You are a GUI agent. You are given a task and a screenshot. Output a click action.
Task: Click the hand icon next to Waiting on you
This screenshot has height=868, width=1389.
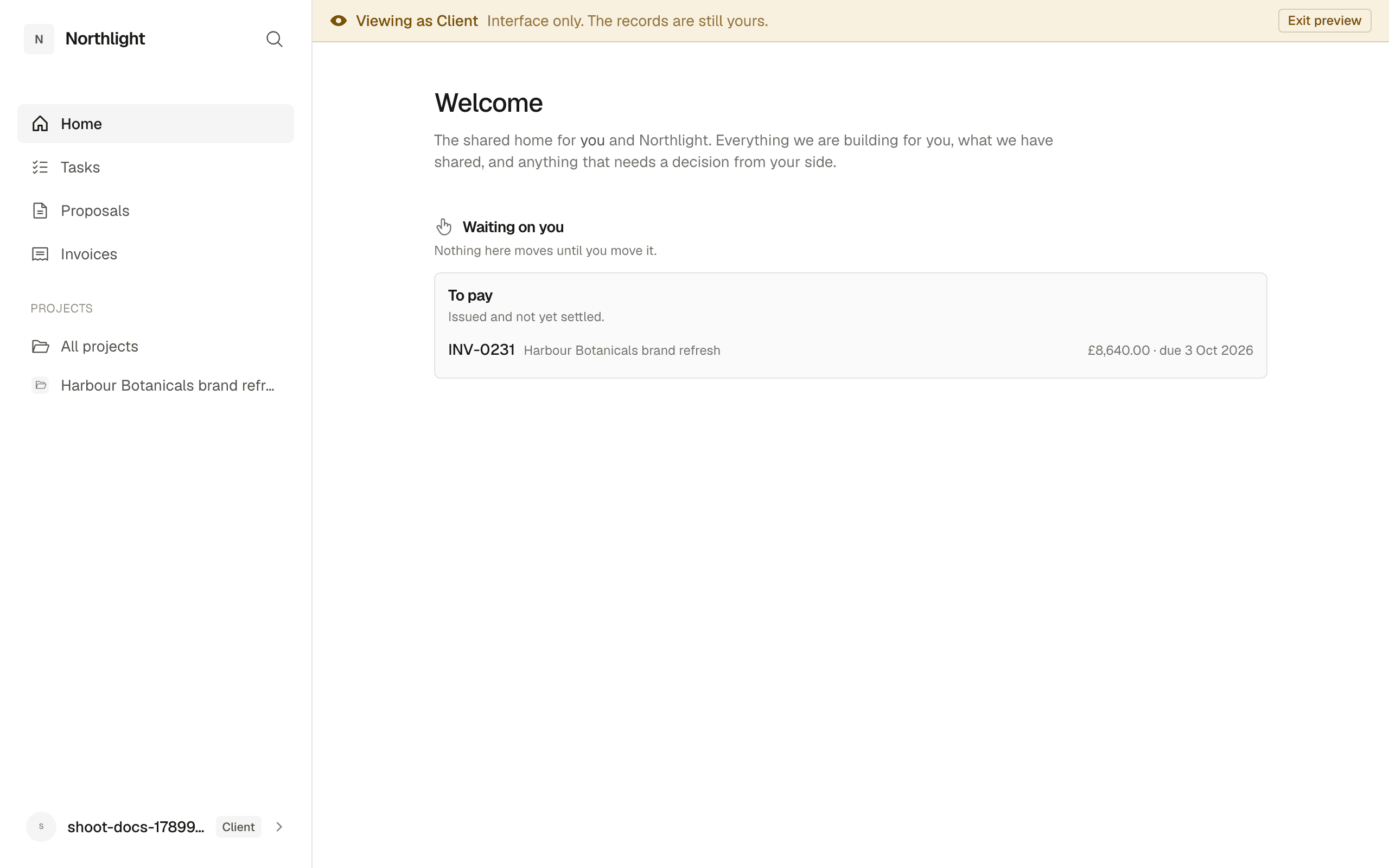coord(444,227)
